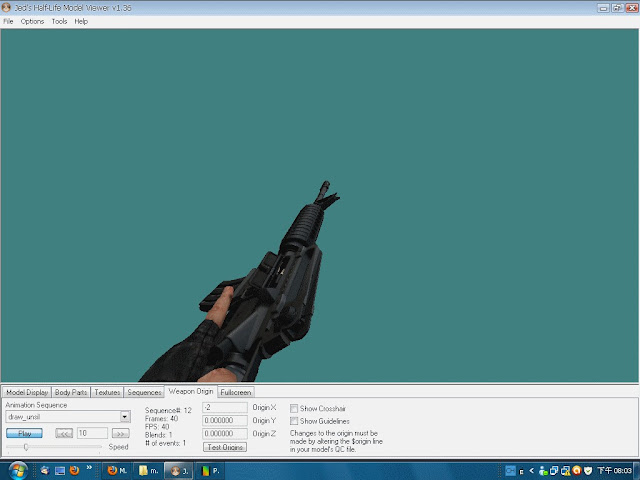Enable the Show Crosshair checkbox
Screen dimensions: 640x480
pos(294,408)
